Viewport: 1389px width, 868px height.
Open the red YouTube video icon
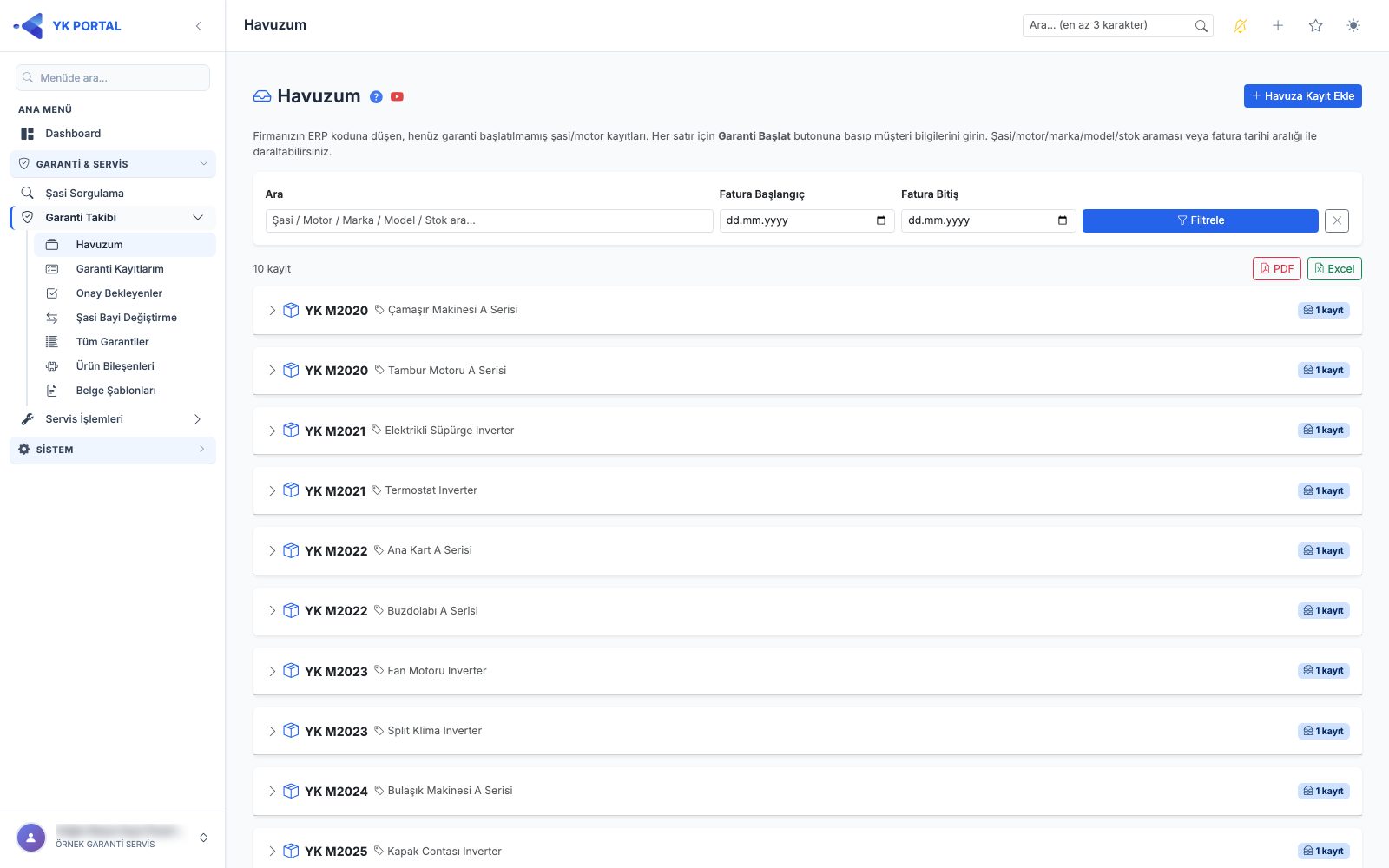click(397, 97)
